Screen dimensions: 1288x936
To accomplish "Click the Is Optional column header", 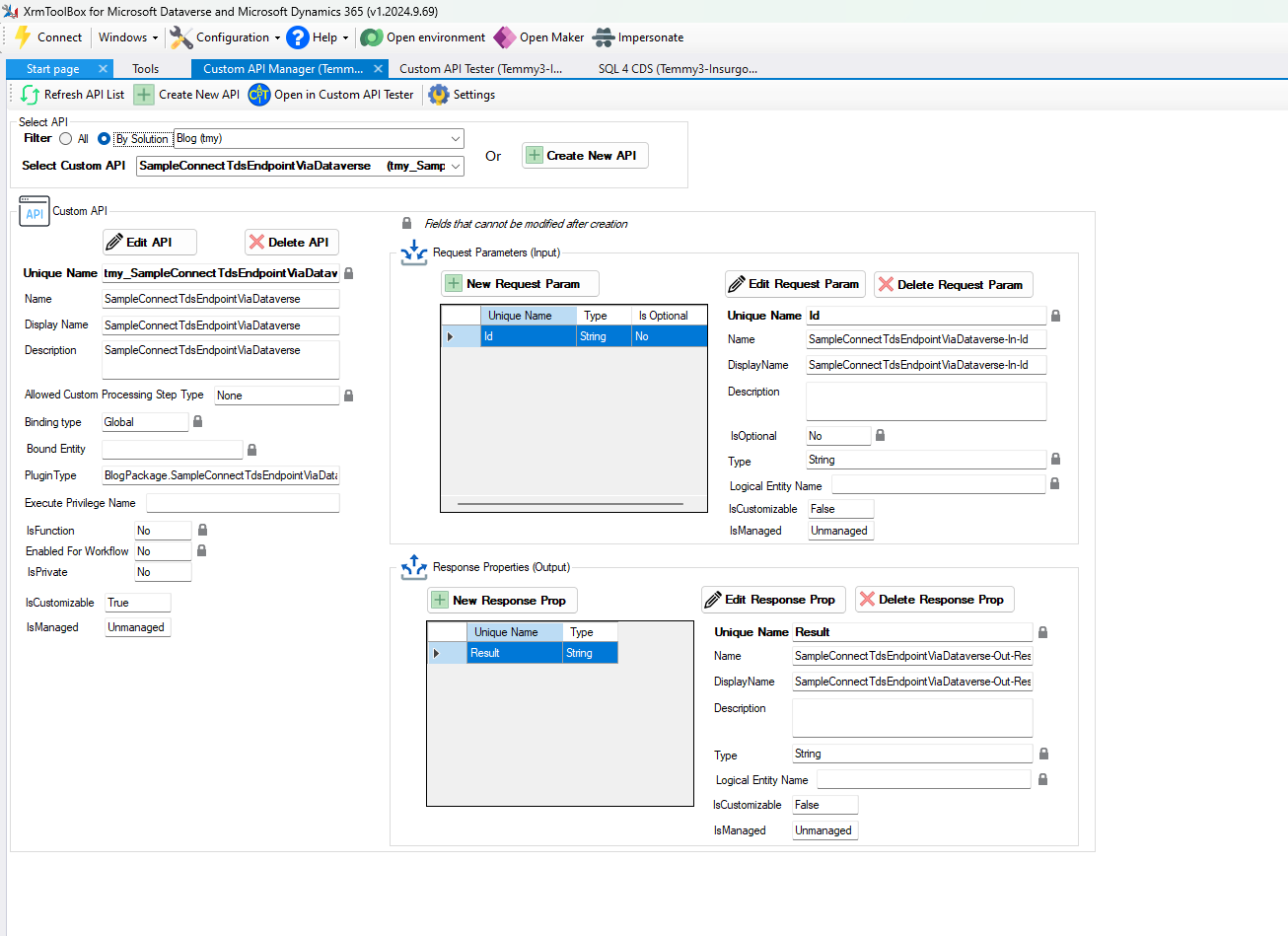I will (x=670, y=316).
